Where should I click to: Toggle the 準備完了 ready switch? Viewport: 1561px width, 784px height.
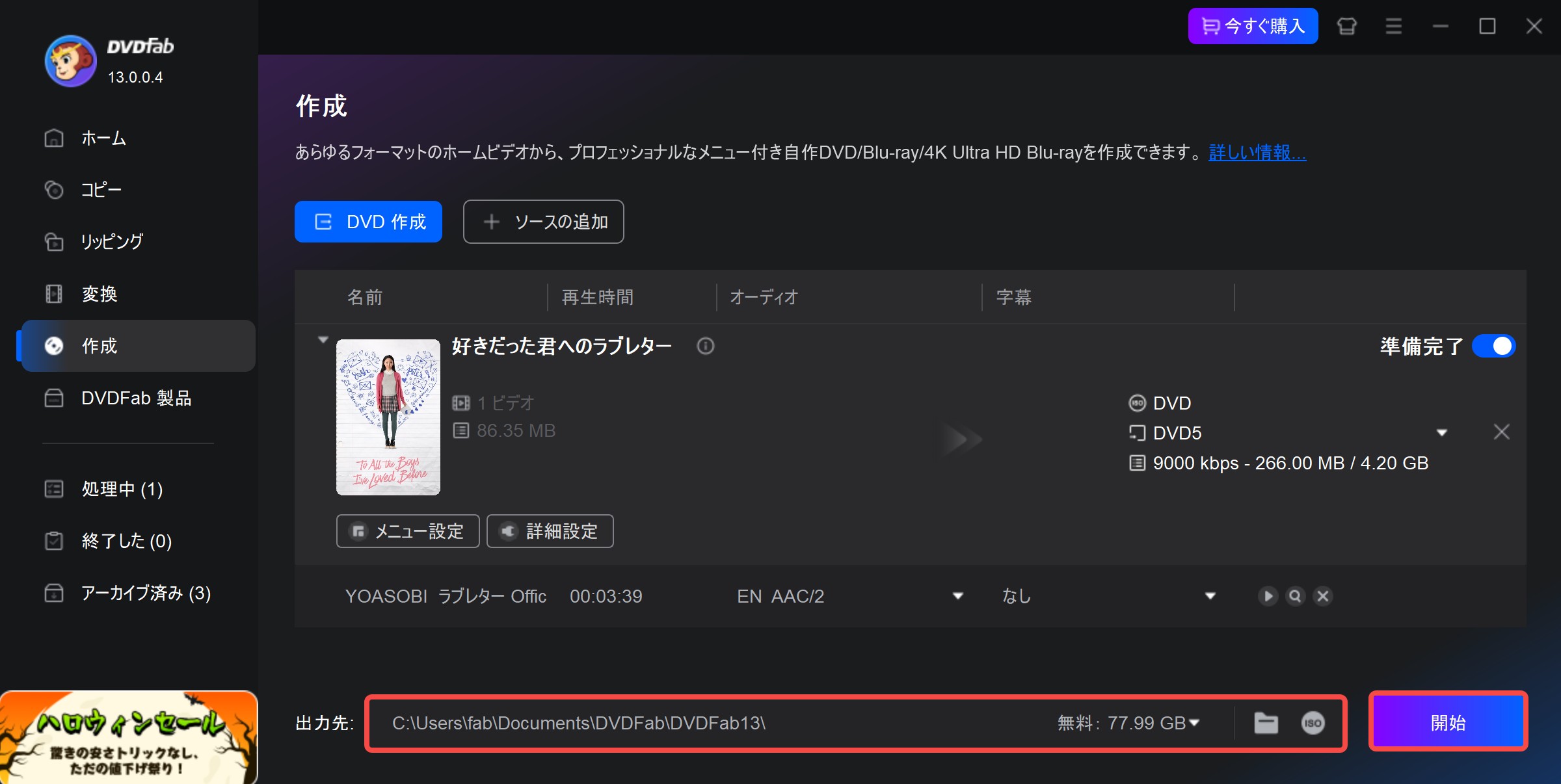(x=1494, y=346)
